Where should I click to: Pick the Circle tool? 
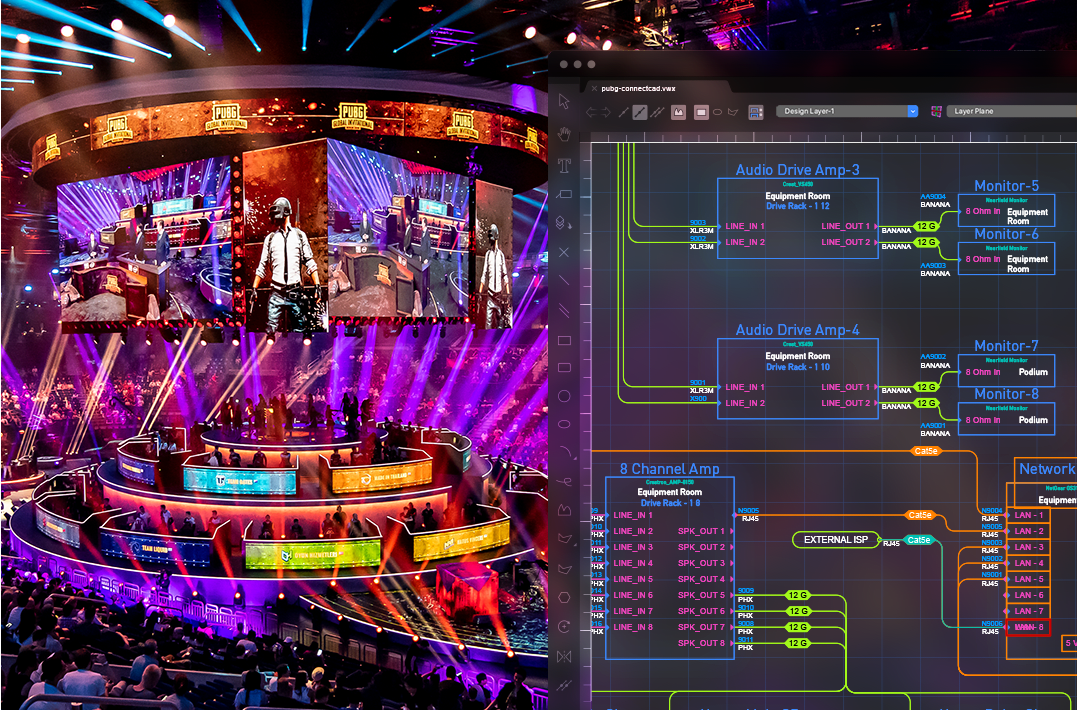point(564,397)
